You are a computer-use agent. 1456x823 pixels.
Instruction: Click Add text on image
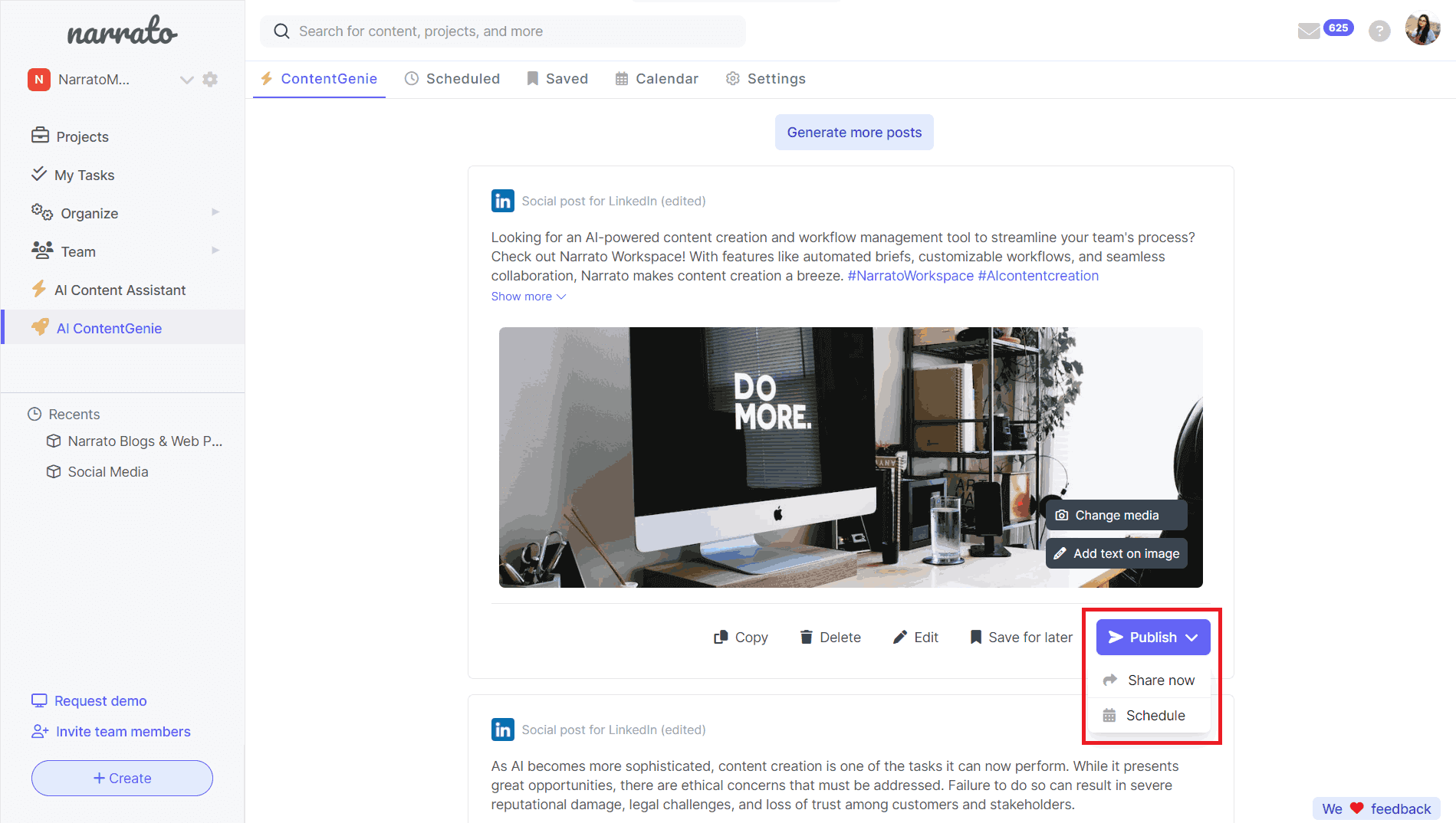tap(1116, 553)
